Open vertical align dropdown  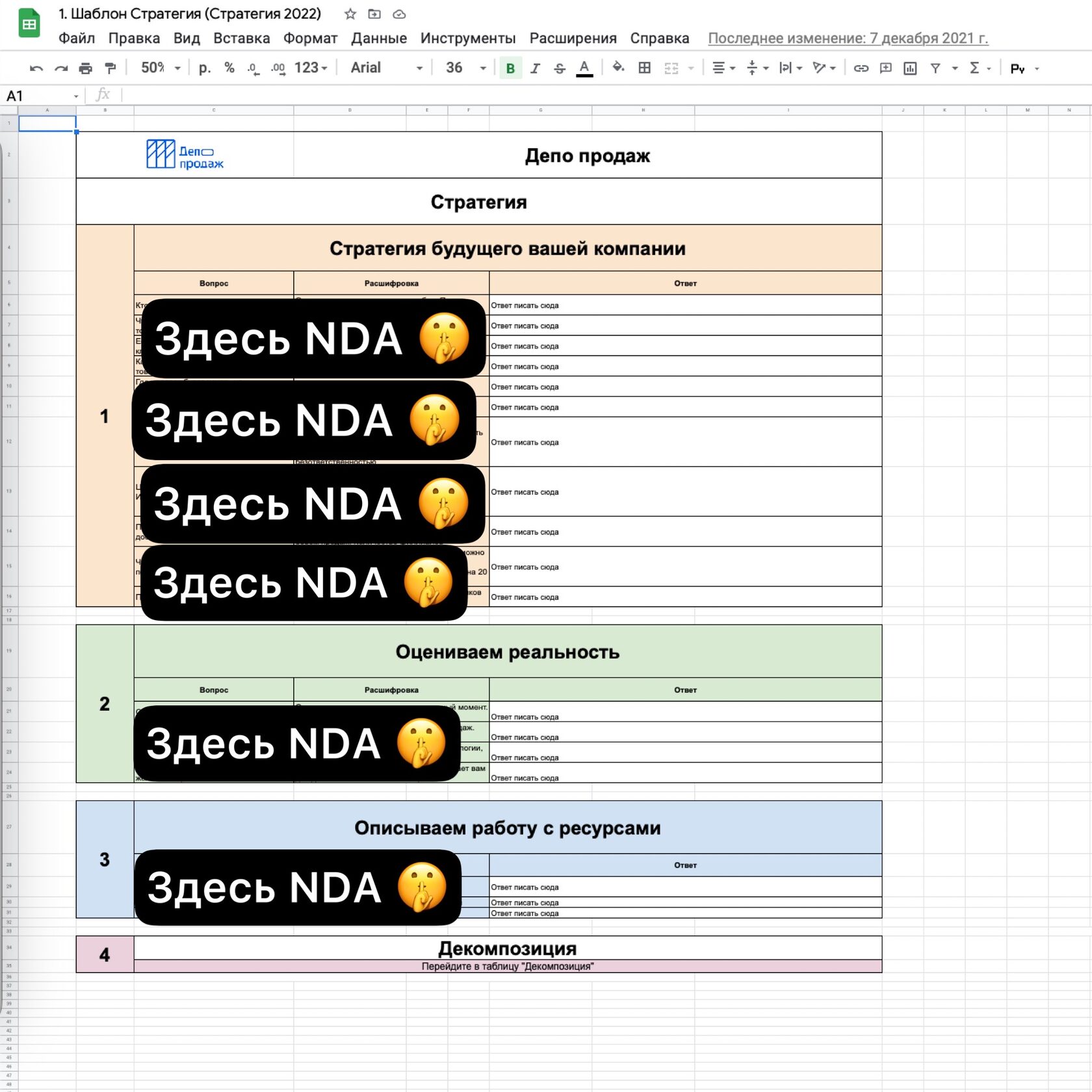(757, 68)
